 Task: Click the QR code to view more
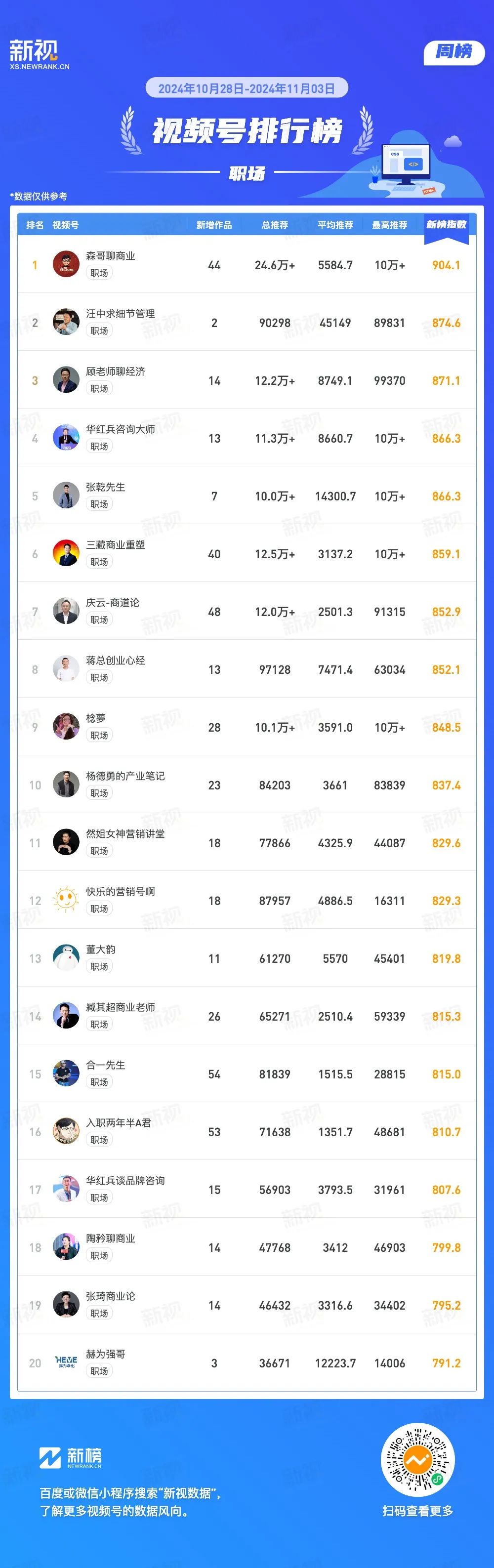point(417,1459)
